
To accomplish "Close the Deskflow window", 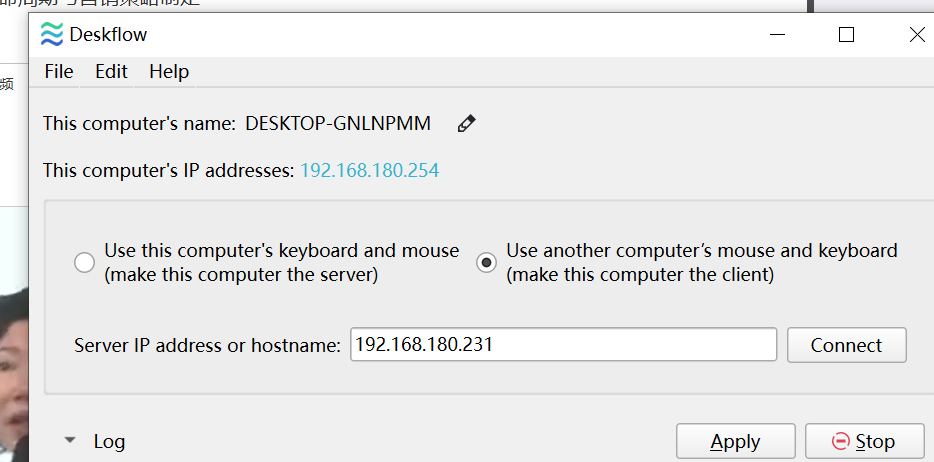I will (x=917, y=35).
